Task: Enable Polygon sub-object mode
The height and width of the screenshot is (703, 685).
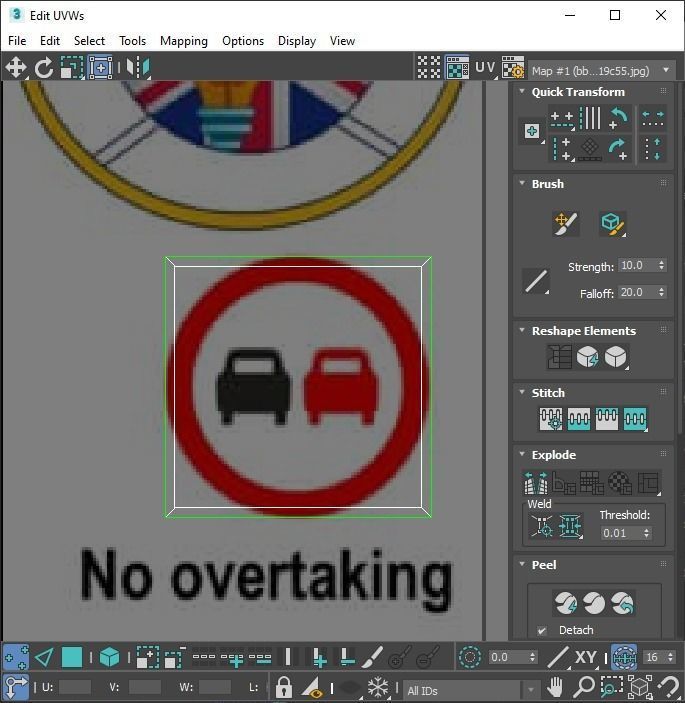Action: coord(72,658)
